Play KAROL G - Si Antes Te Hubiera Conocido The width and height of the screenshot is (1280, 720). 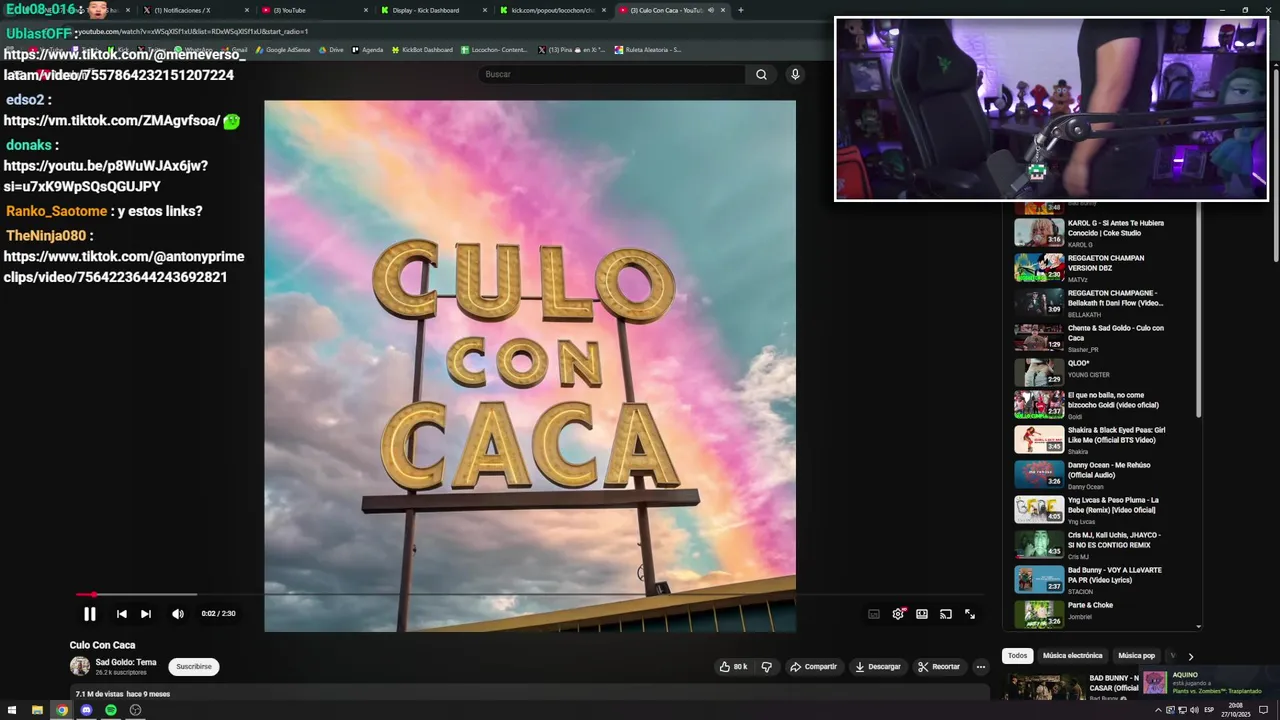coord(1090,233)
